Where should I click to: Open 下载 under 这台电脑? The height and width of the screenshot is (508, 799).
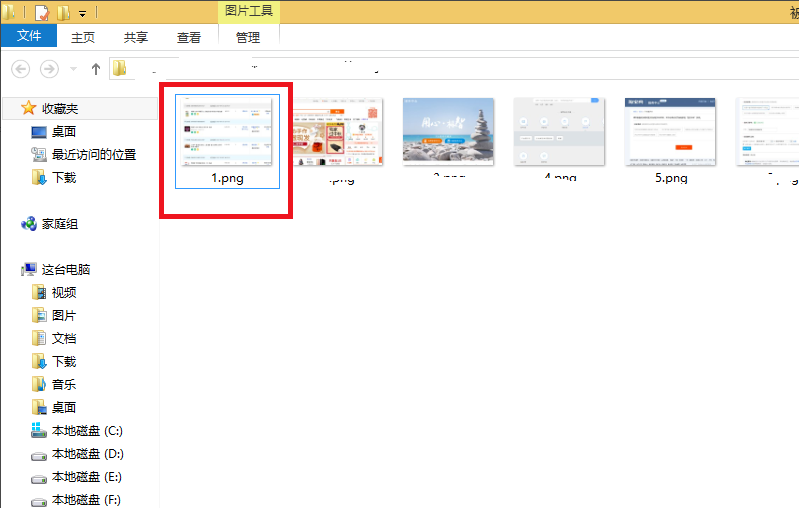[x=64, y=362]
